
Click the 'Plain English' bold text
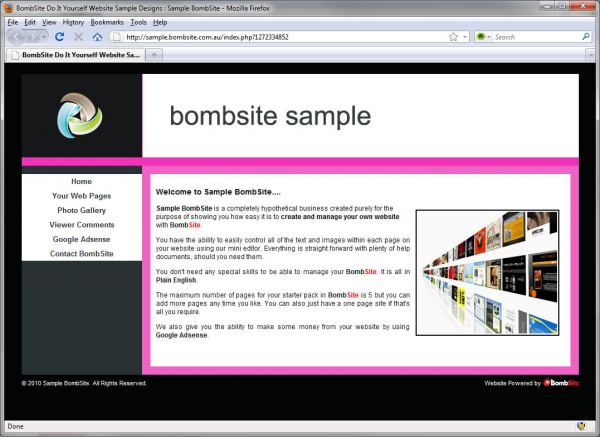click(176, 280)
